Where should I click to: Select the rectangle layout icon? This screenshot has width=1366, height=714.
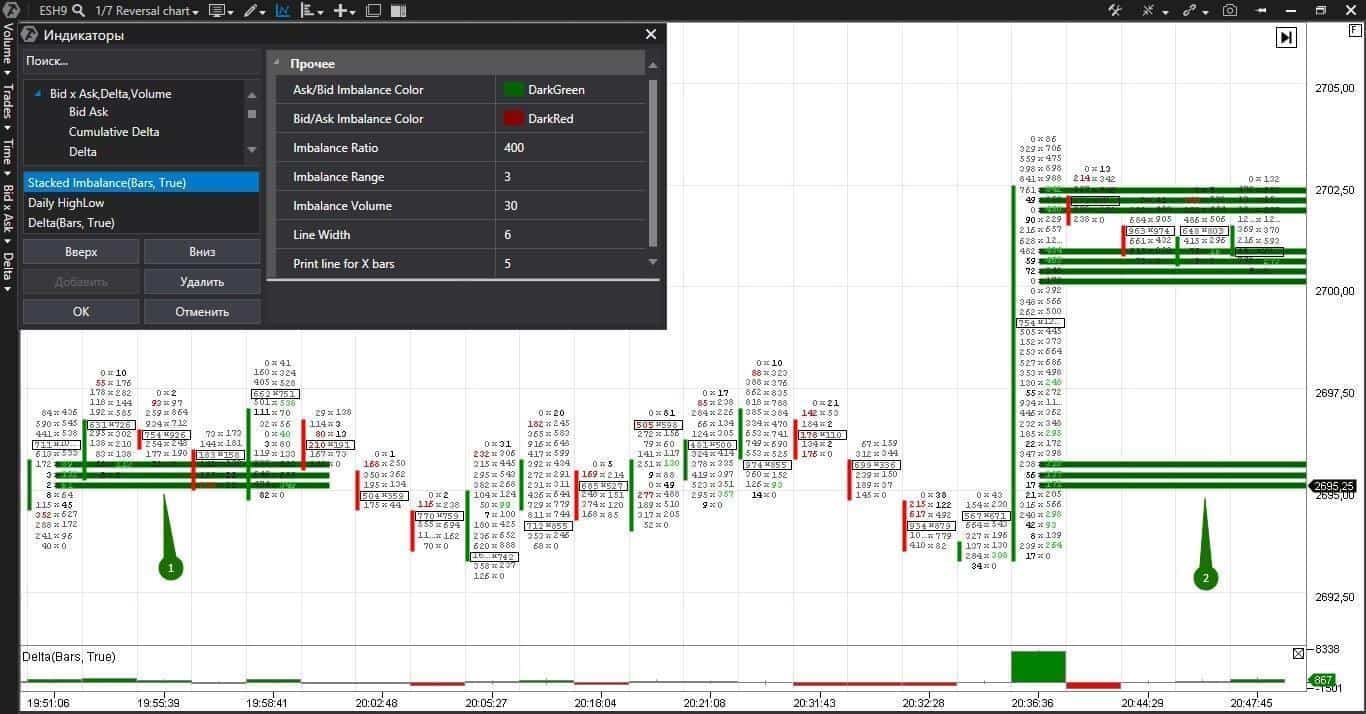tap(374, 10)
